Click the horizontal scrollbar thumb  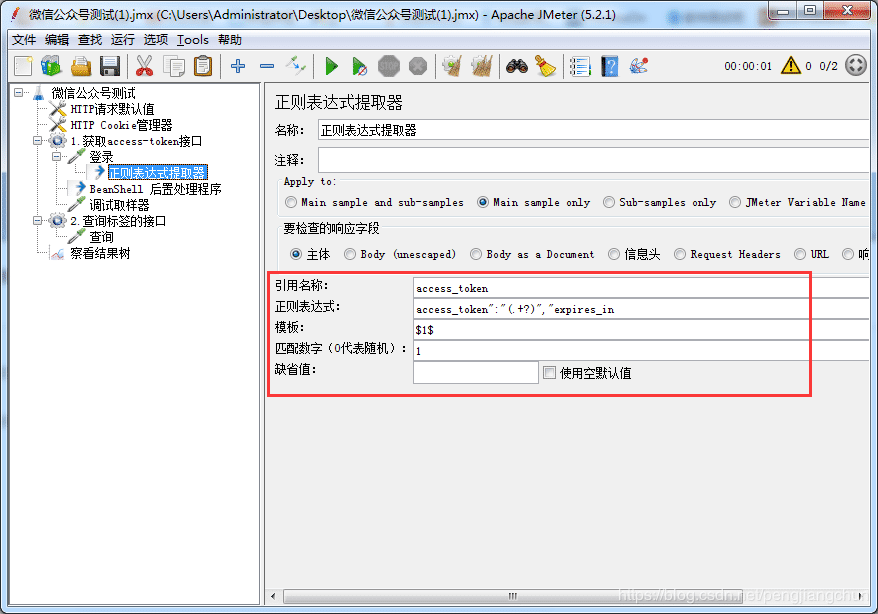click(512, 596)
